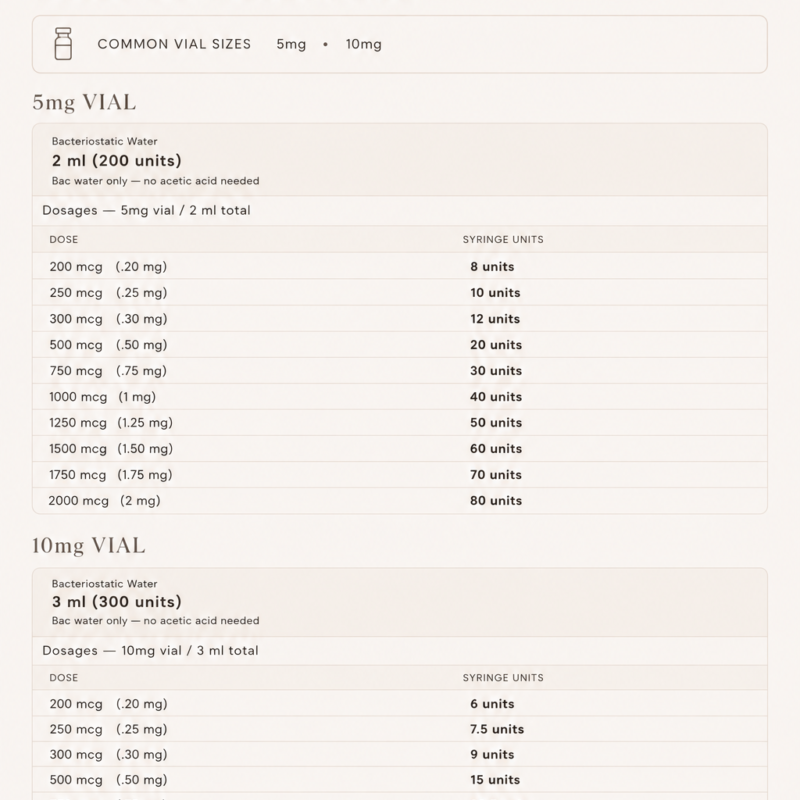Click the 'SYRINGE UNITS' header in the 10mg vial table

503,678
